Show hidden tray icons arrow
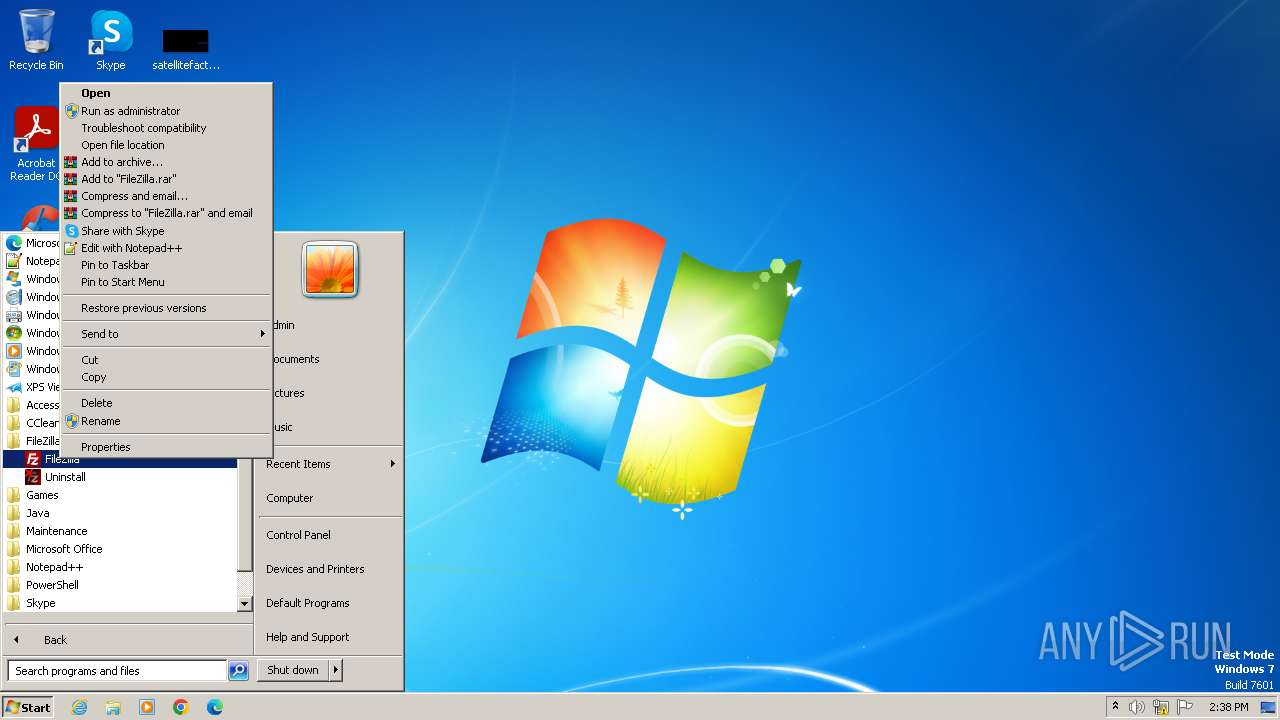Screen dimensions: 1280x720 pyautogui.click(x=1115, y=707)
